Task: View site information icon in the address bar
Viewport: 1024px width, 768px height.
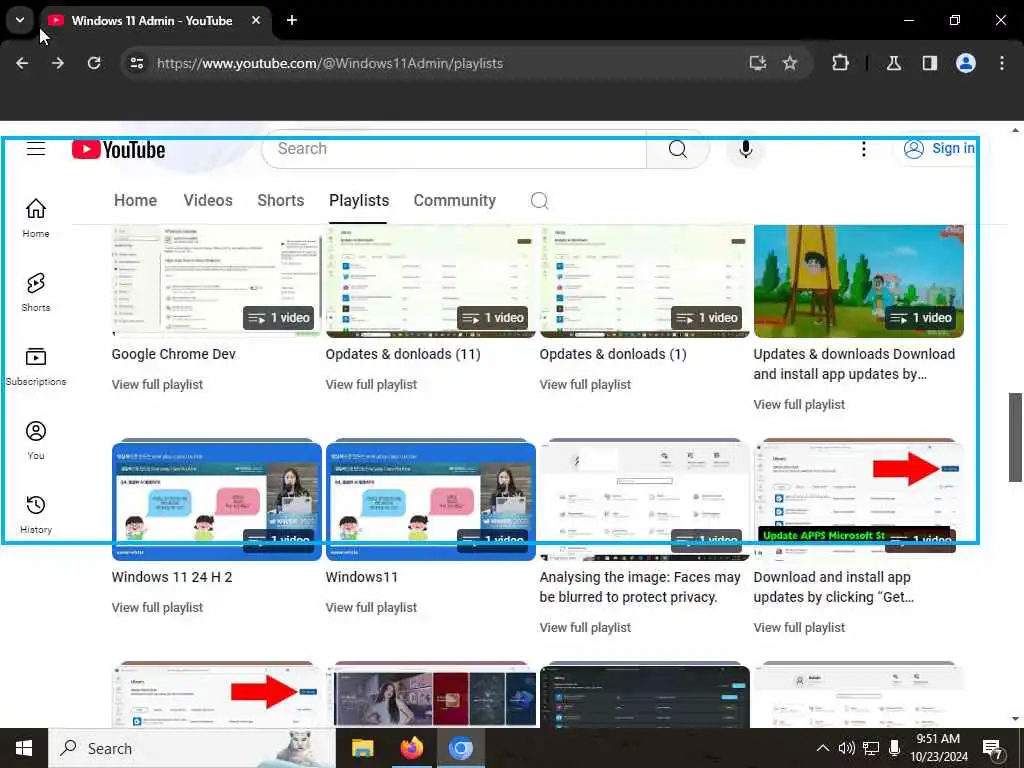Action: tap(136, 63)
